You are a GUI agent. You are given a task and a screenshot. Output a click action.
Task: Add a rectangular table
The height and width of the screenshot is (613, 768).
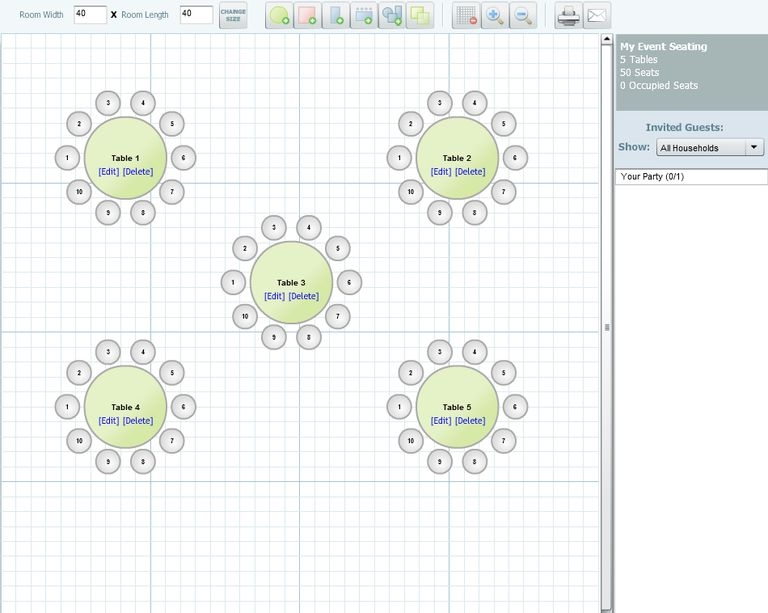pyautogui.click(x=335, y=16)
